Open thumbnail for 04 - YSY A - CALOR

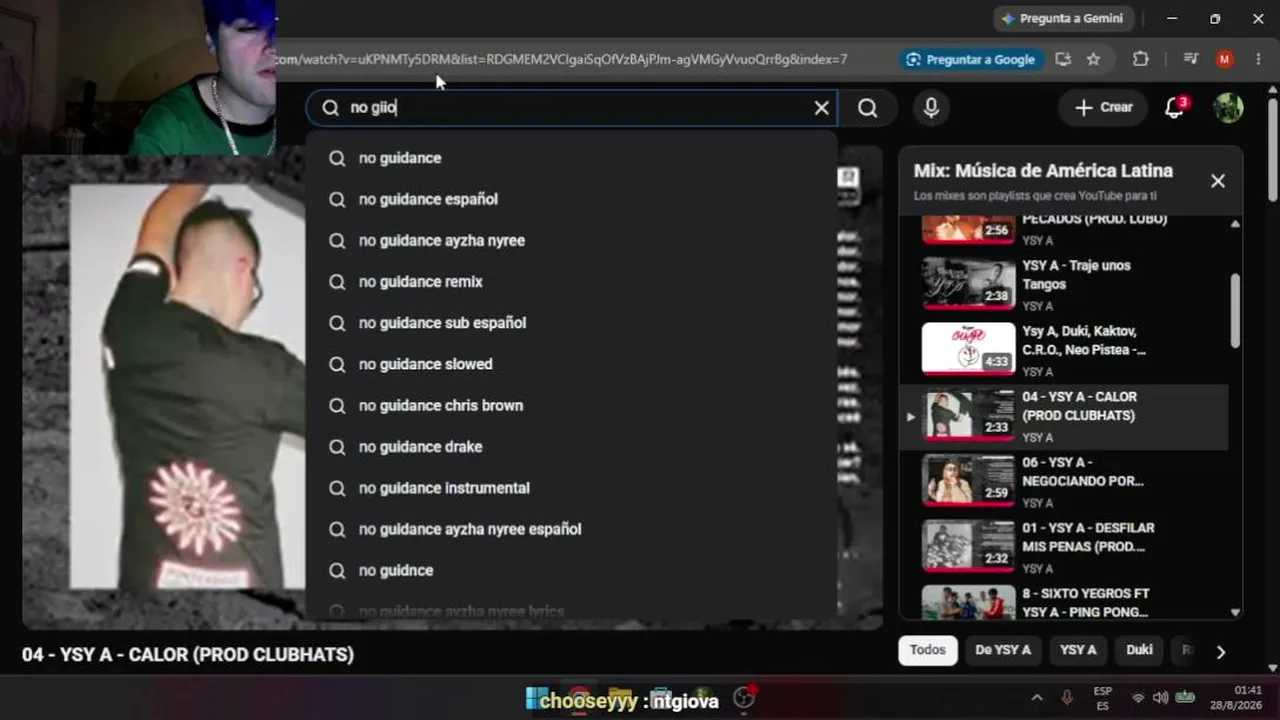pos(968,414)
